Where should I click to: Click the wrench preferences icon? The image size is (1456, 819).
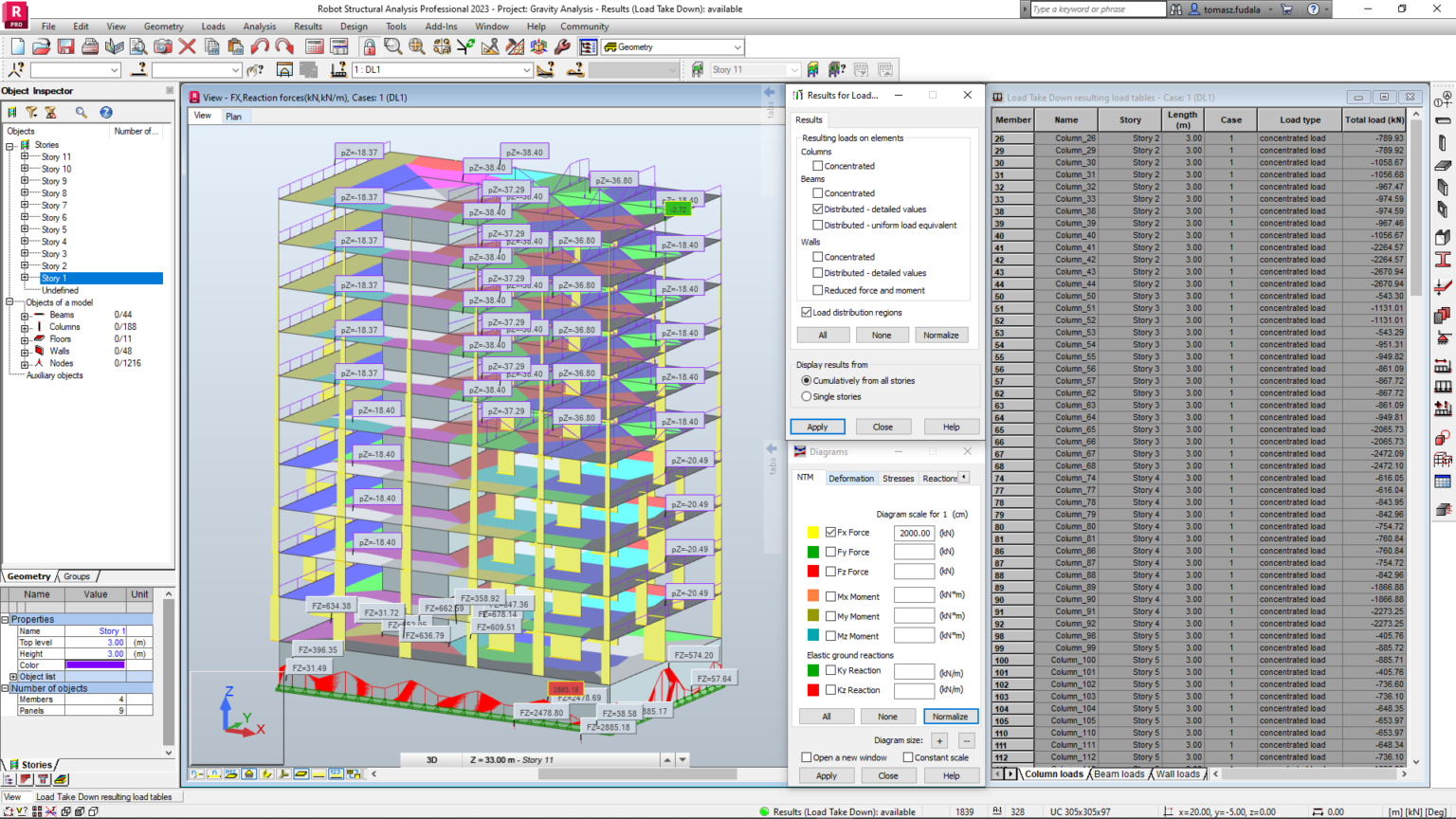(x=563, y=46)
